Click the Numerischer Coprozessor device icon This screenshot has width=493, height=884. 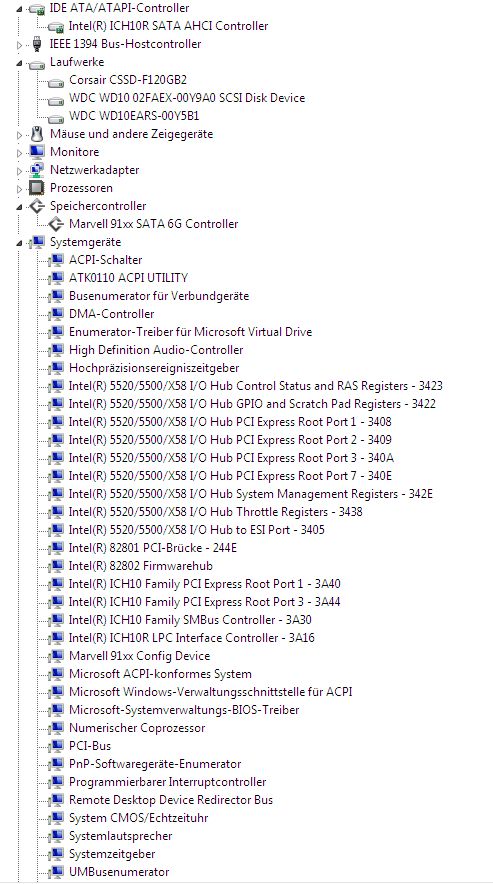coord(56,728)
